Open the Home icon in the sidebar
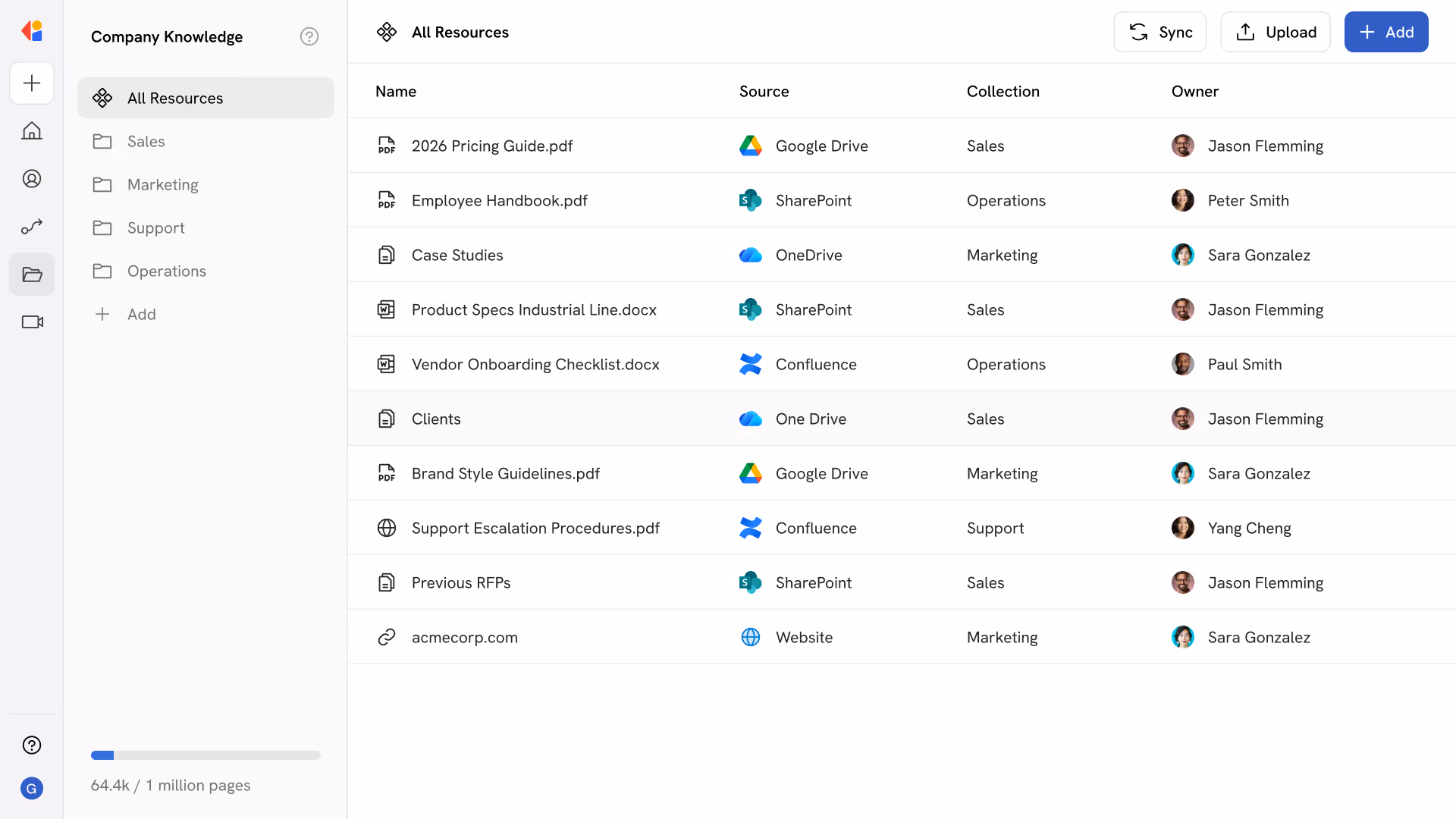1456x819 pixels. tap(32, 130)
